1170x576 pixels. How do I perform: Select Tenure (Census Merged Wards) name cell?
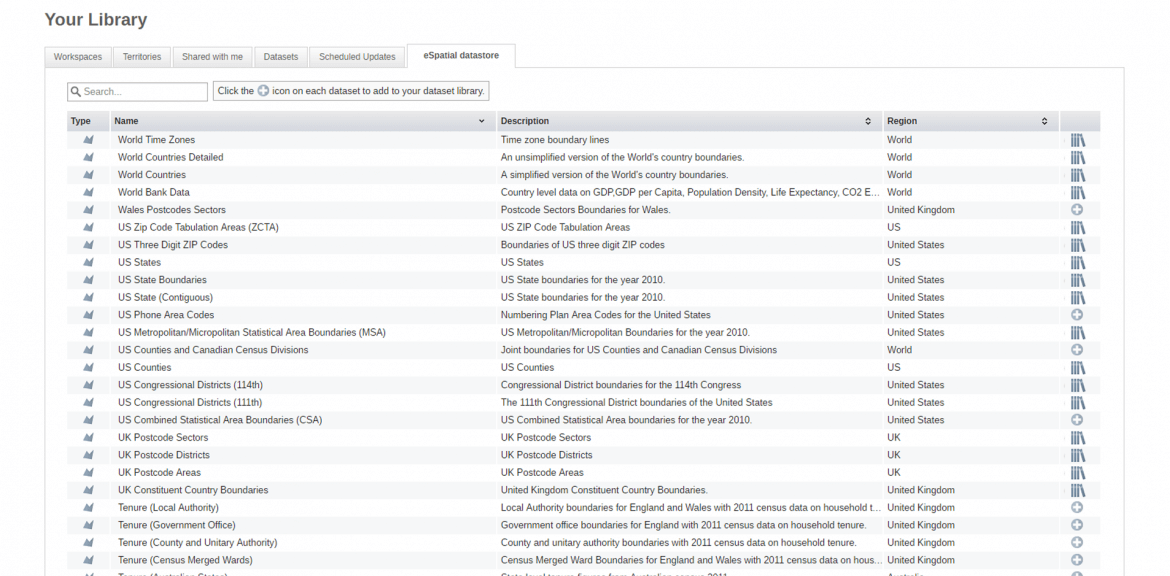(x=303, y=560)
